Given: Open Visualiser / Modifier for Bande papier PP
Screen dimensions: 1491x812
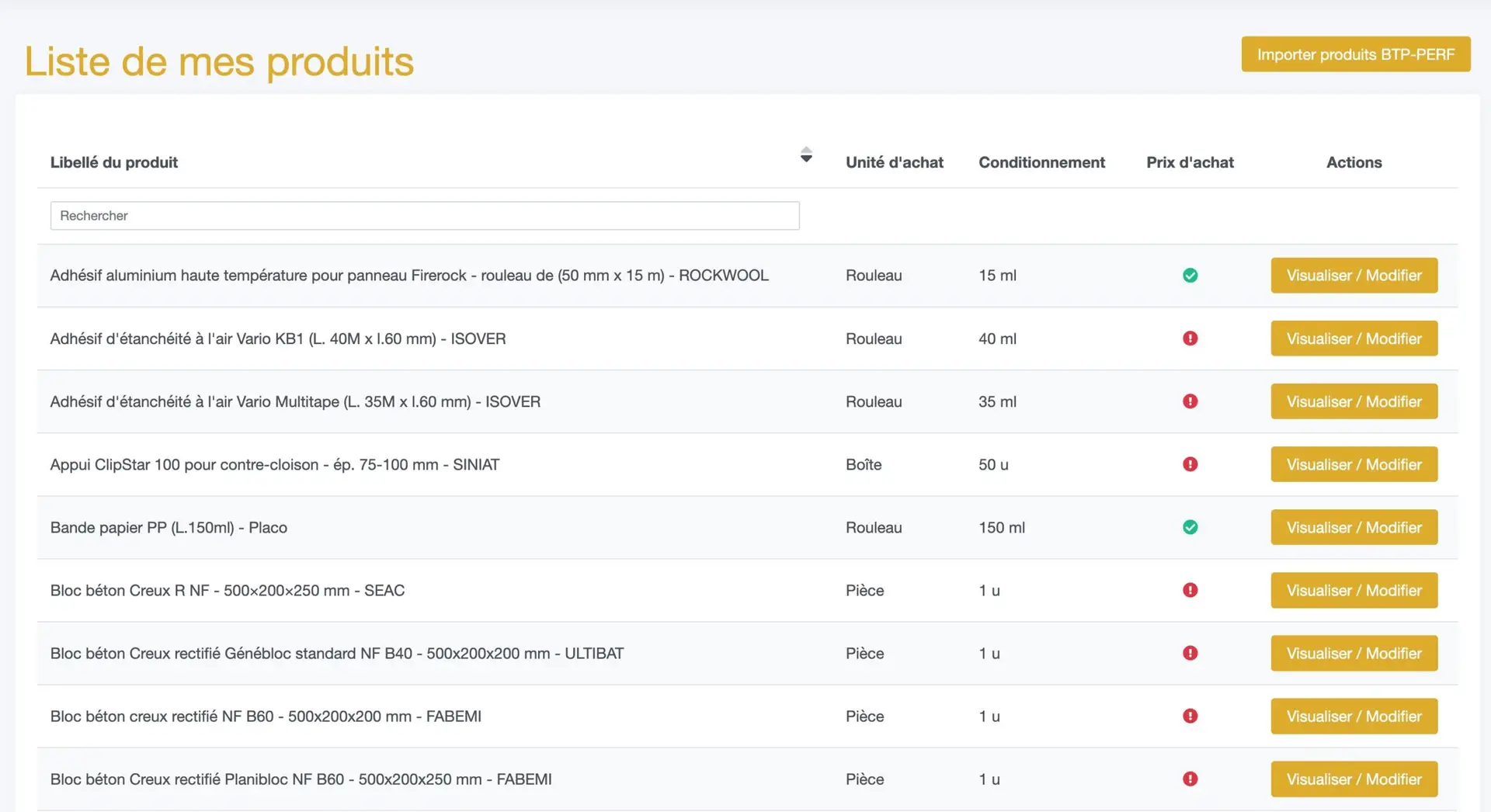Looking at the screenshot, I should pyautogui.click(x=1354, y=527).
